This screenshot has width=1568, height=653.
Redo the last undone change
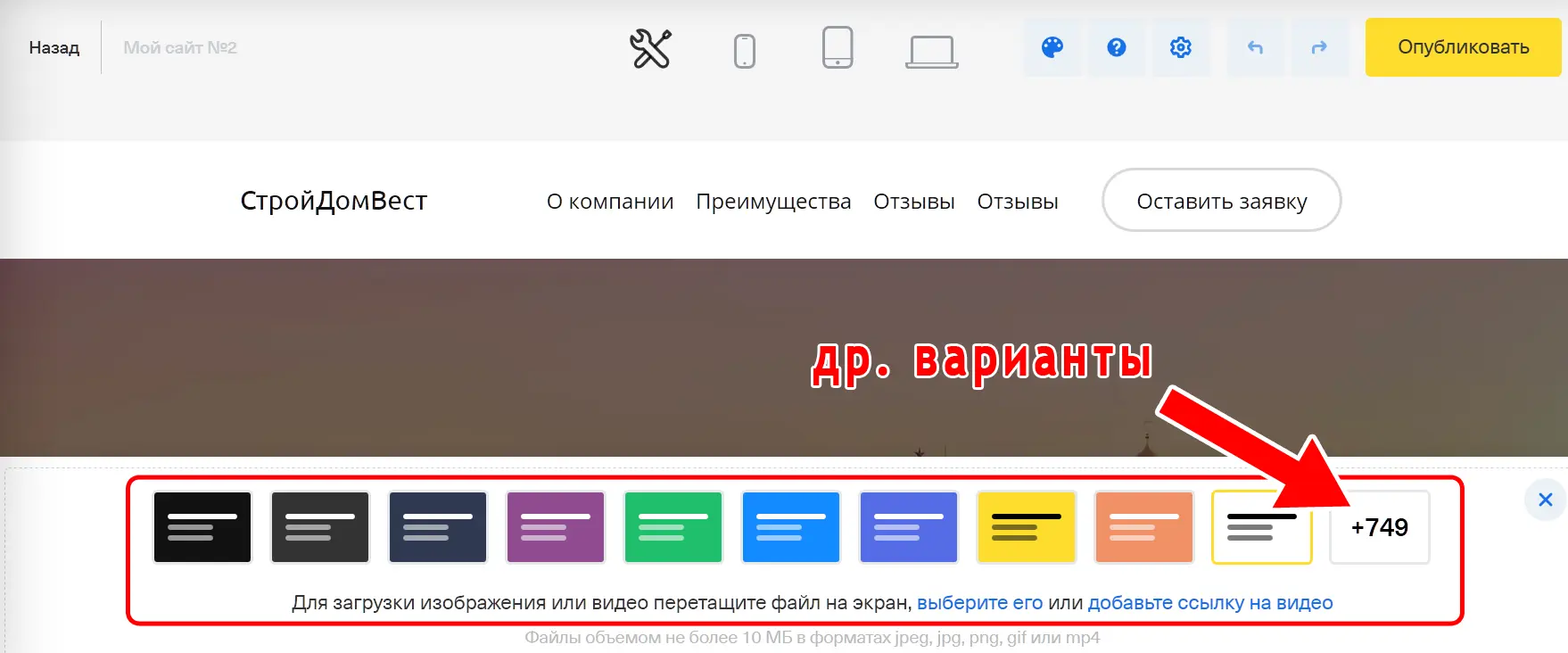[1318, 47]
